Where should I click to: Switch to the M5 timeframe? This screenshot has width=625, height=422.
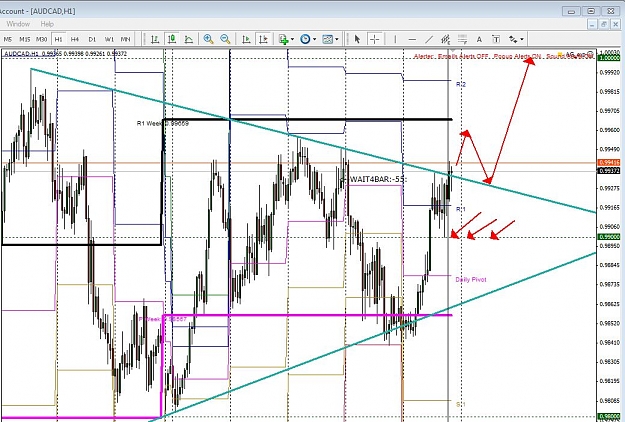point(8,39)
